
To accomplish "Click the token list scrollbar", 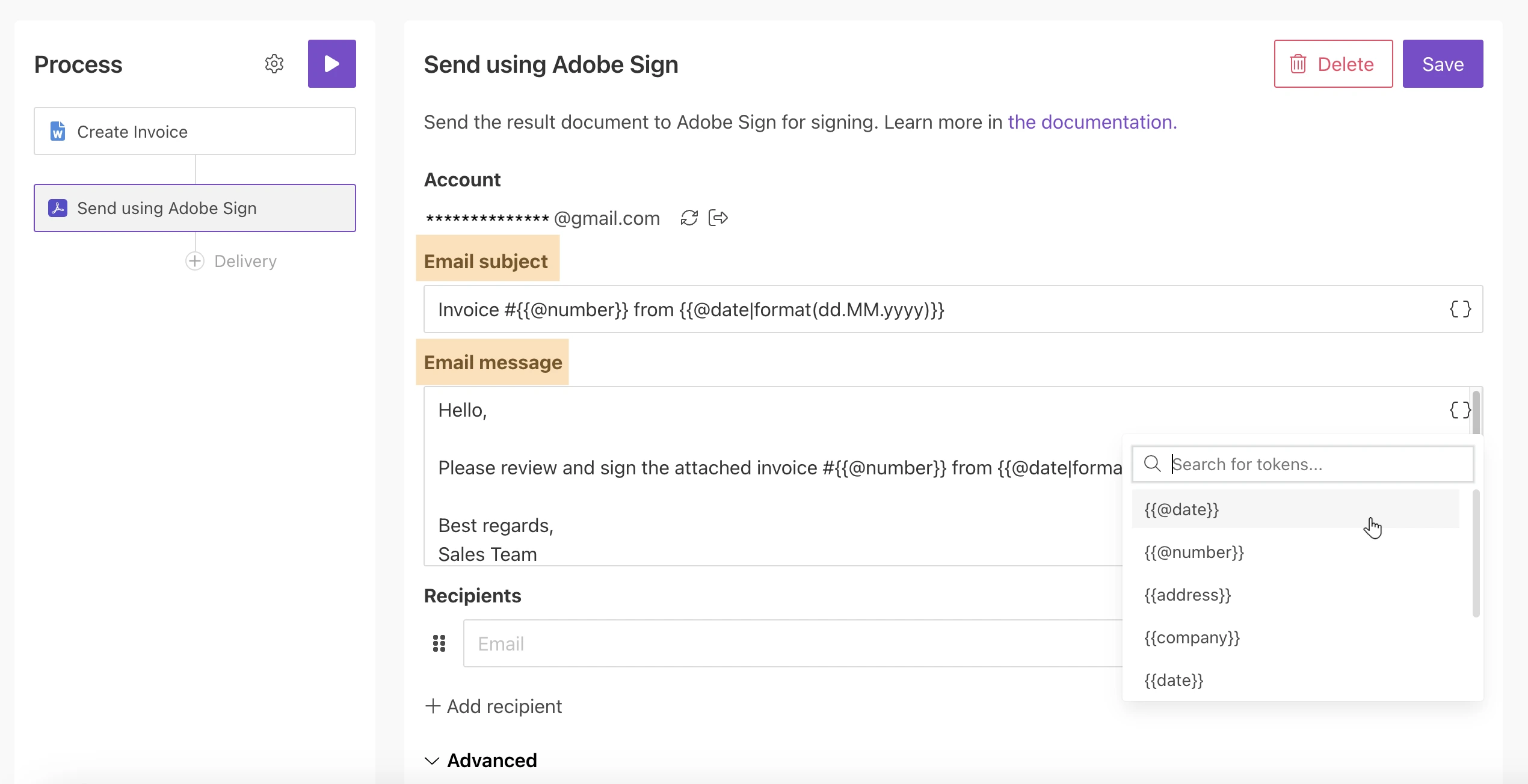I will (1476, 553).
